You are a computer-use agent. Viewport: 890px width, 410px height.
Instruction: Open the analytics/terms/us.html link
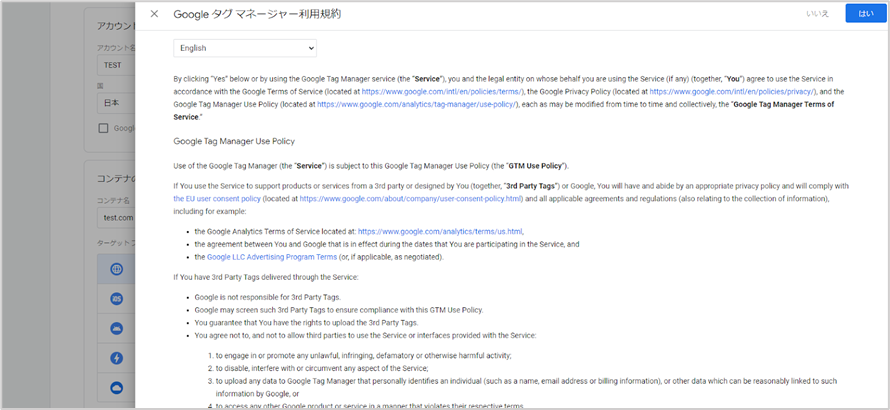click(x=440, y=232)
